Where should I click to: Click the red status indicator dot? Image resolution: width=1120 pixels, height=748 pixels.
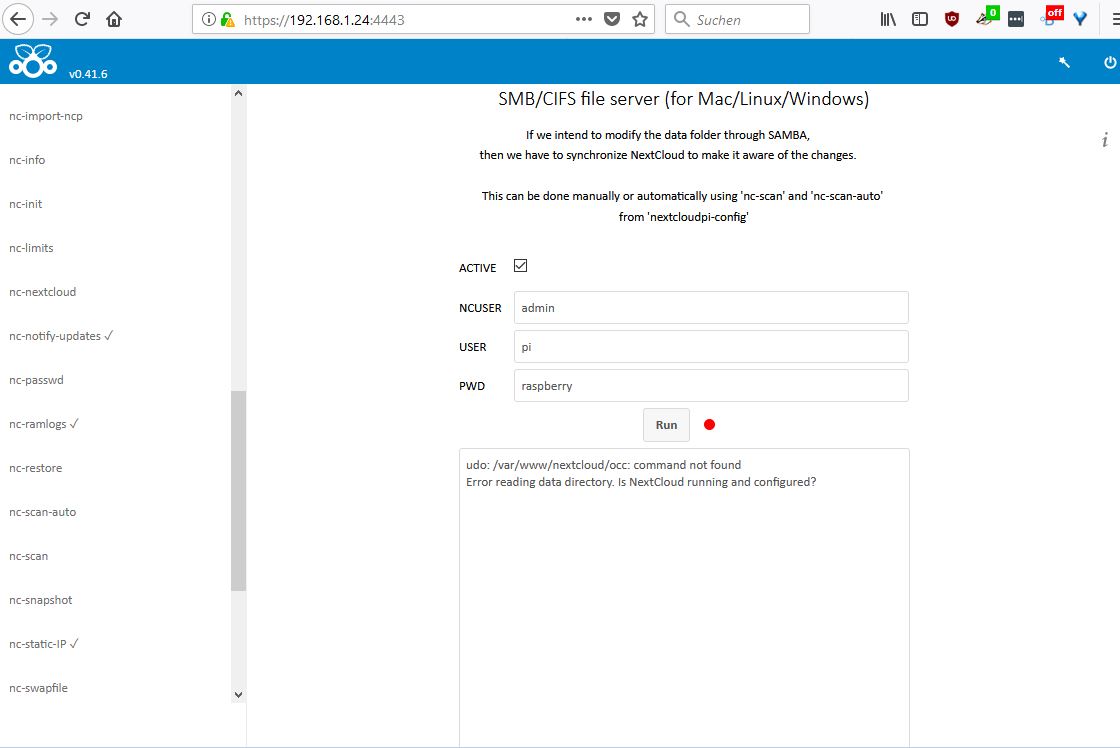[x=710, y=425]
